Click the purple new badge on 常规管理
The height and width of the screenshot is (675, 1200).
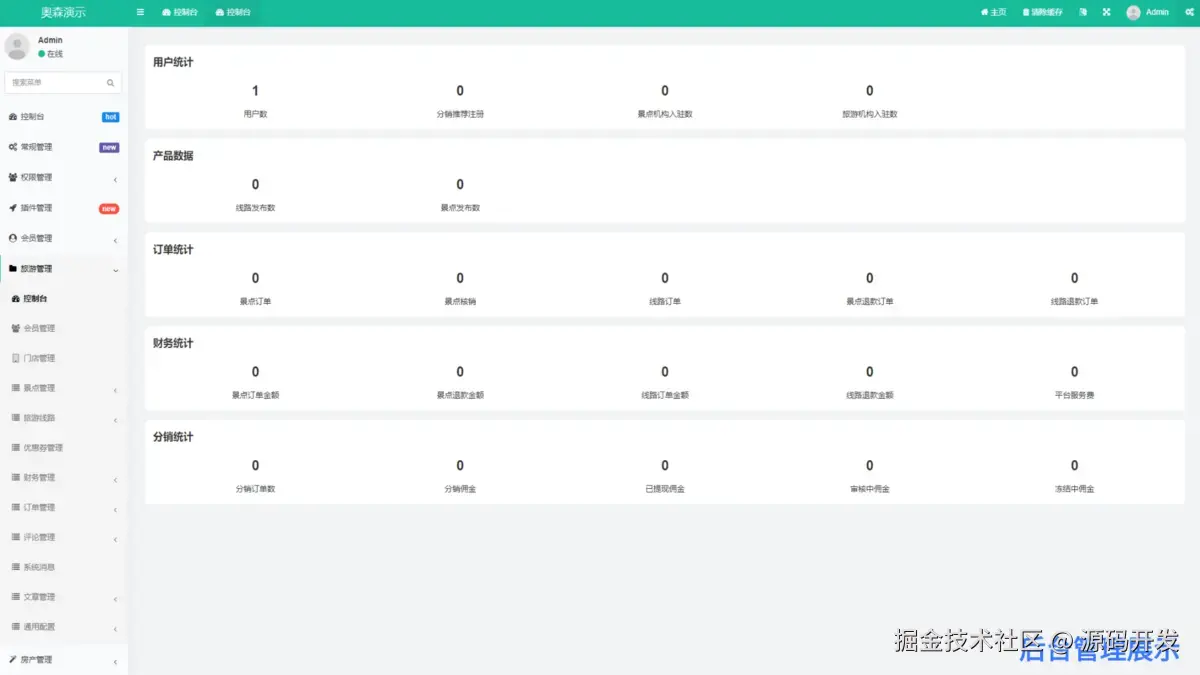point(109,147)
